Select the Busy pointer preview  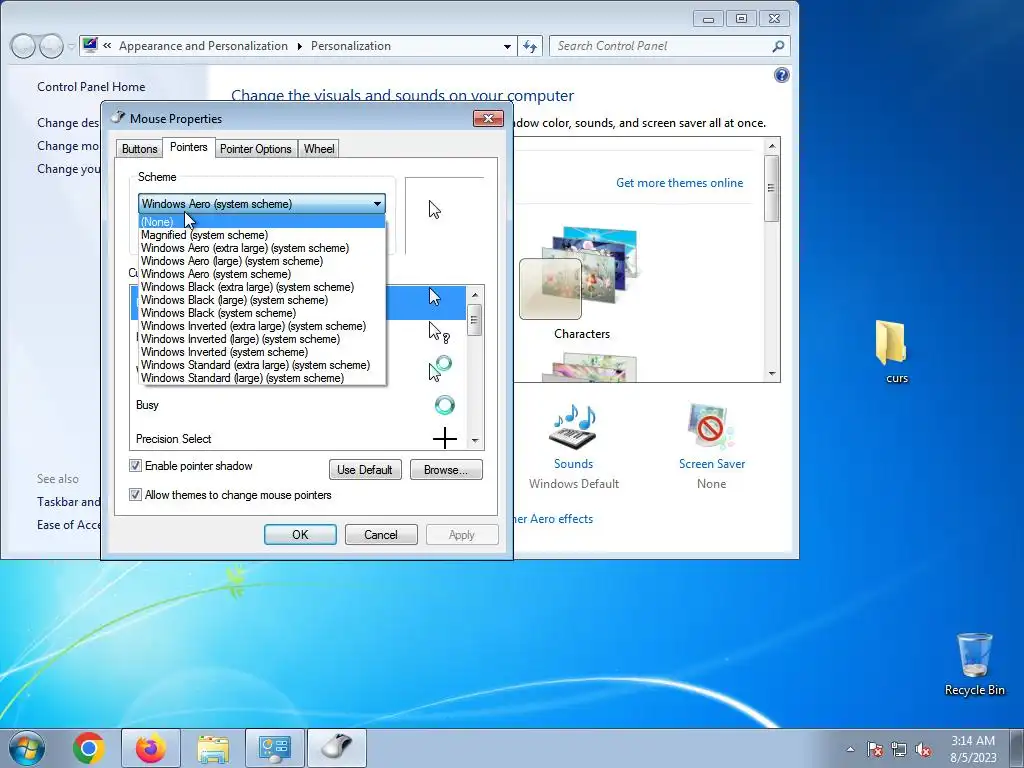pyautogui.click(x=444, y=405)
